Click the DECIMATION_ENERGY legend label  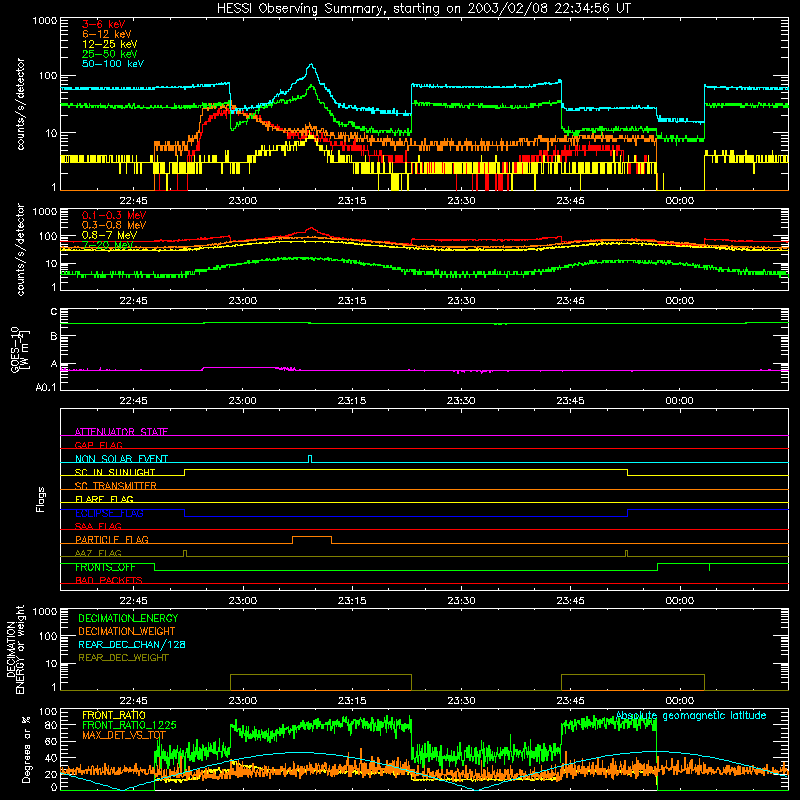click(128, 618)
